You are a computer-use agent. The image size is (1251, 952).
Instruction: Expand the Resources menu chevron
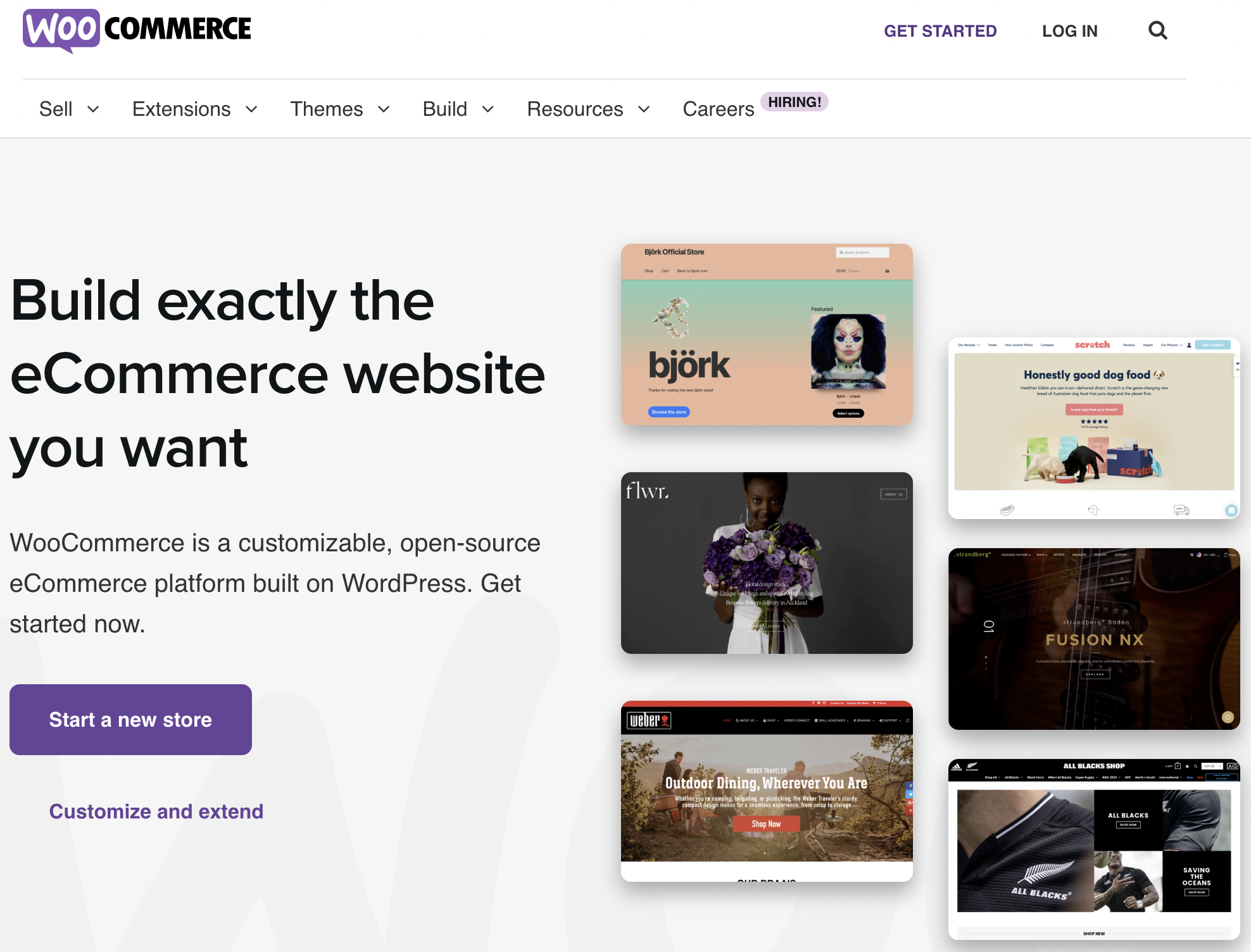pos(644,109)
